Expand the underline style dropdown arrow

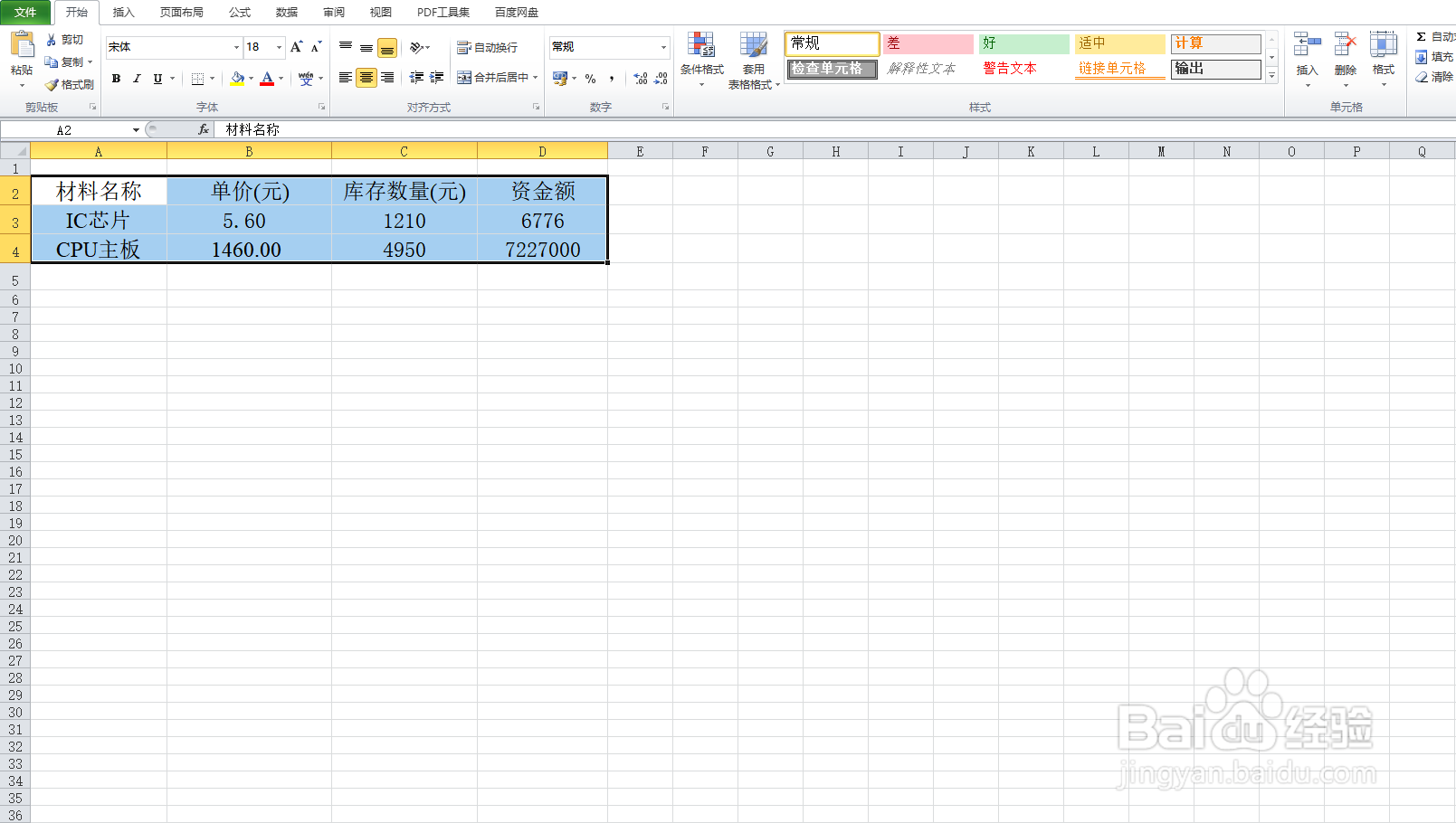click(x=172, y=79)
